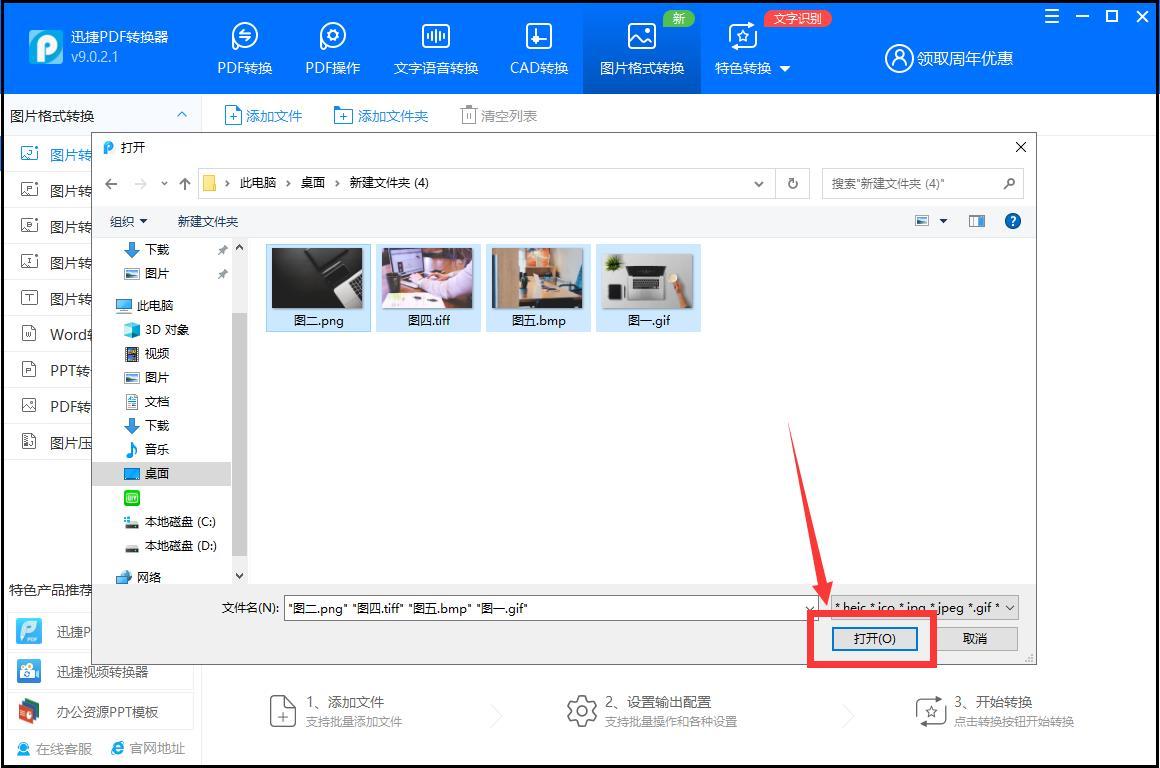Toggle the view mode icon in the dialog
This screenshot has height=768, width=1160.
pyautogui.click(x=922, y=221)
